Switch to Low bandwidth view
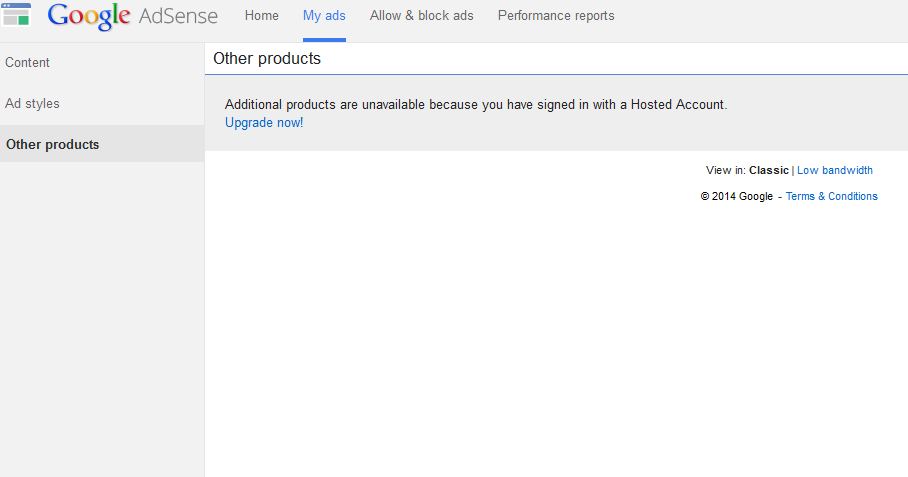This screenshot has height=477, width=908. tap(835, 171)
